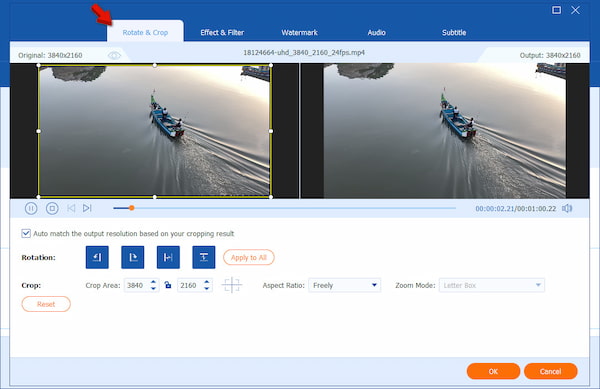600x389 pixels.
Task: Confirm changes with OK
Action: click(x=493, y=371)
